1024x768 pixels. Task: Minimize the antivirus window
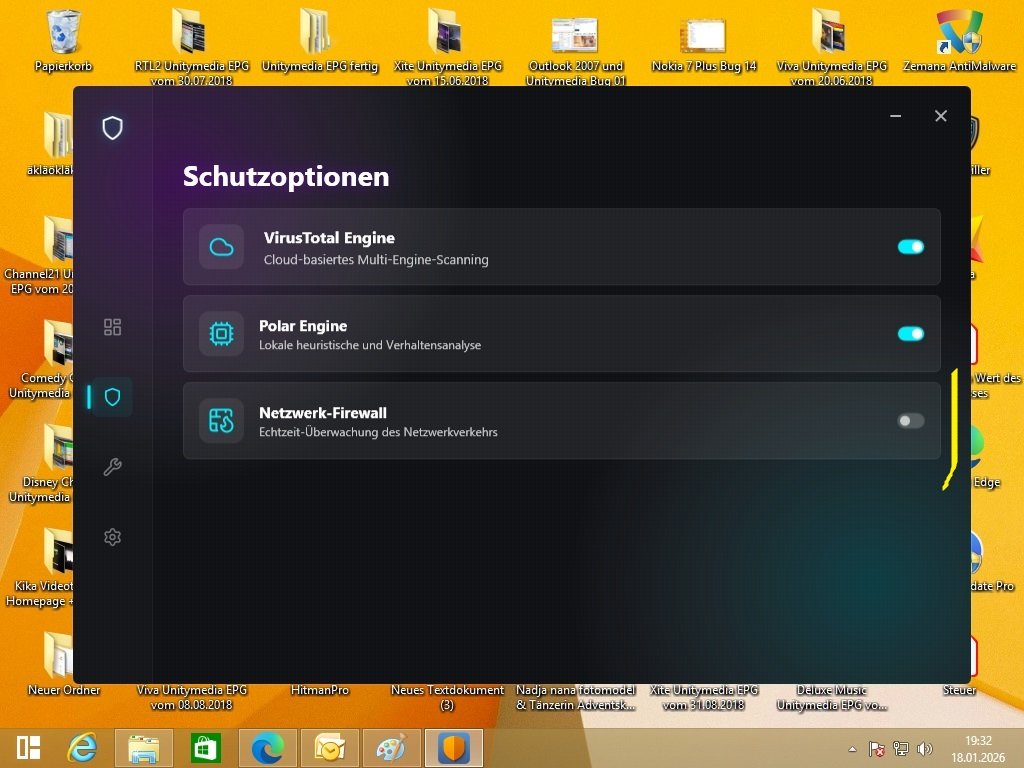(895, 116)
